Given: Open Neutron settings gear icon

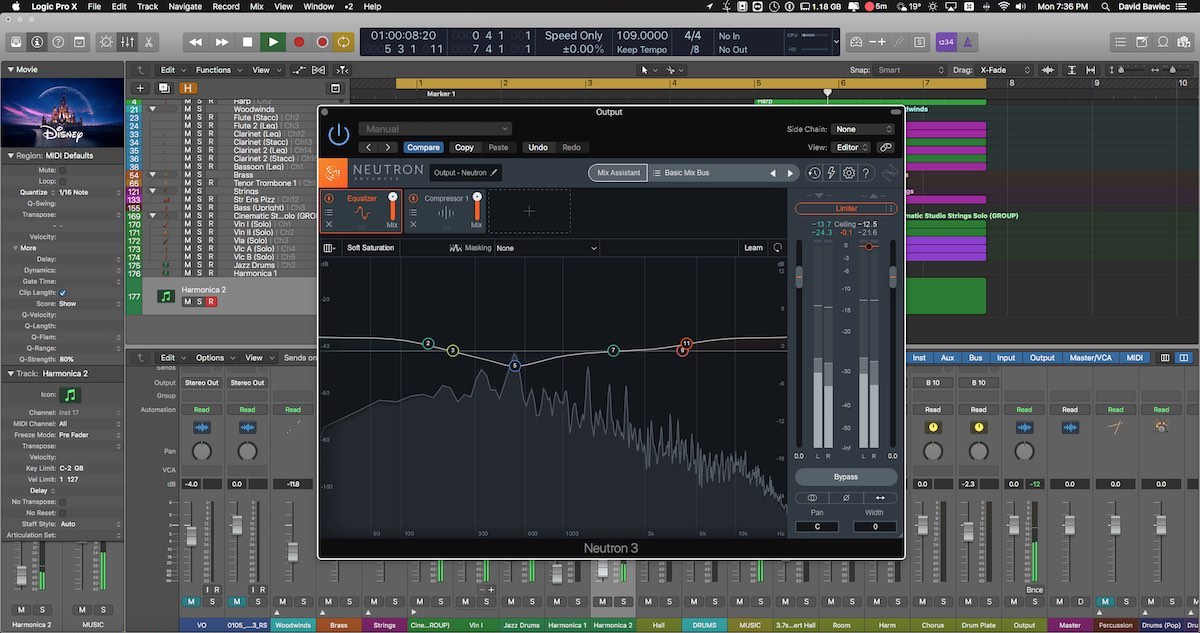Looking at the screenshot, I should click(849, 173).
